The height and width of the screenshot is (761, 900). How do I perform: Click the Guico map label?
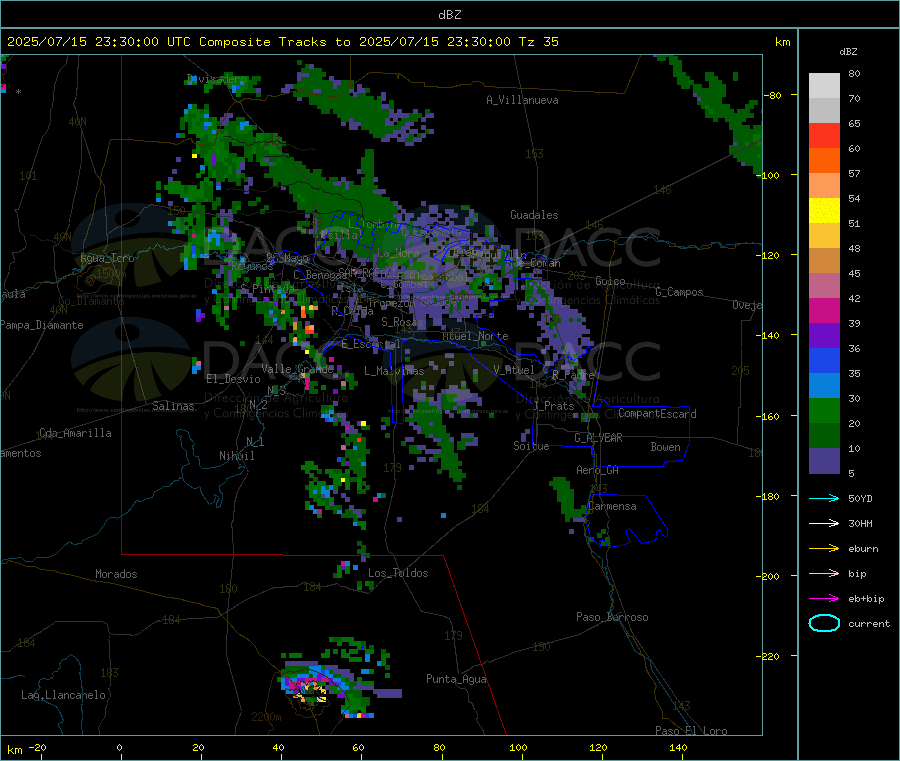pyautogui.click(x=610, y=281)
